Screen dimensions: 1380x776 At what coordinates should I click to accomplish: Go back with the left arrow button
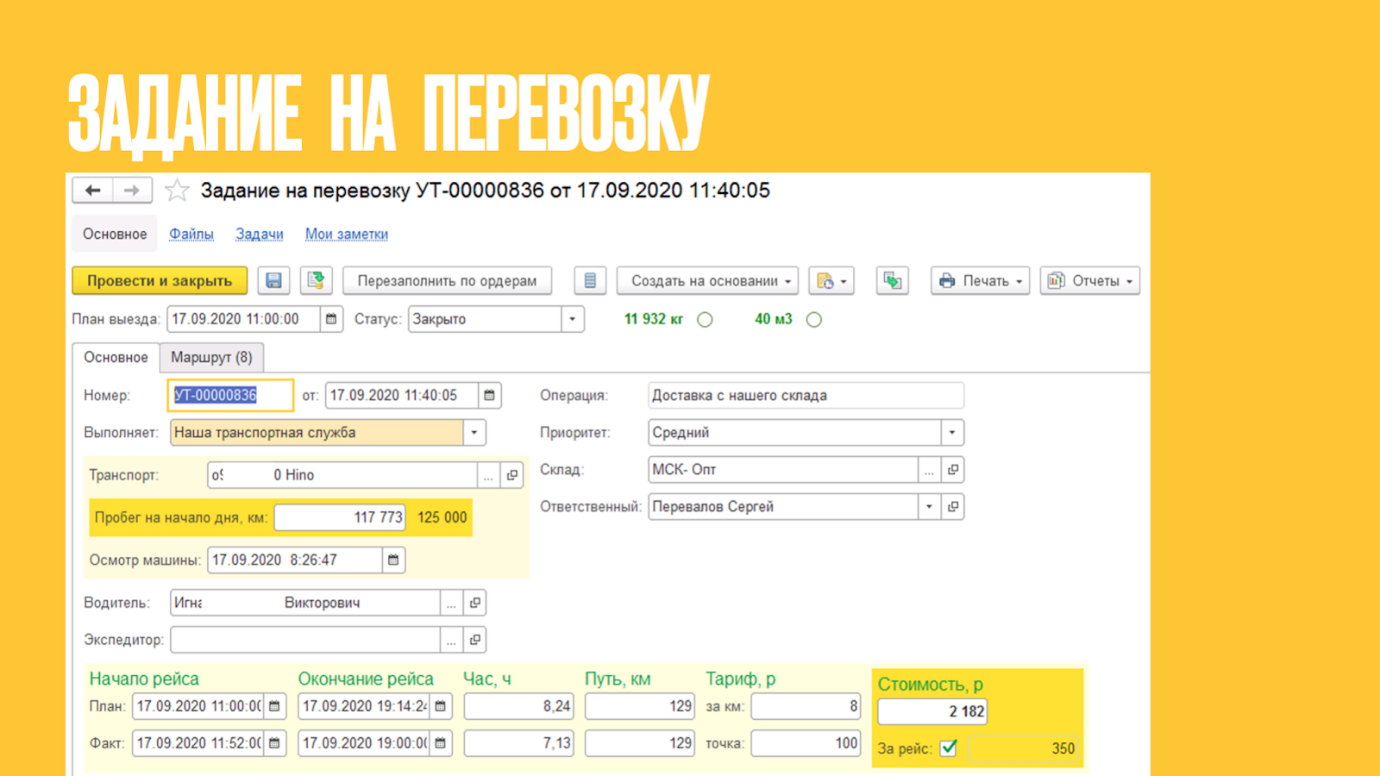[93, 190]
